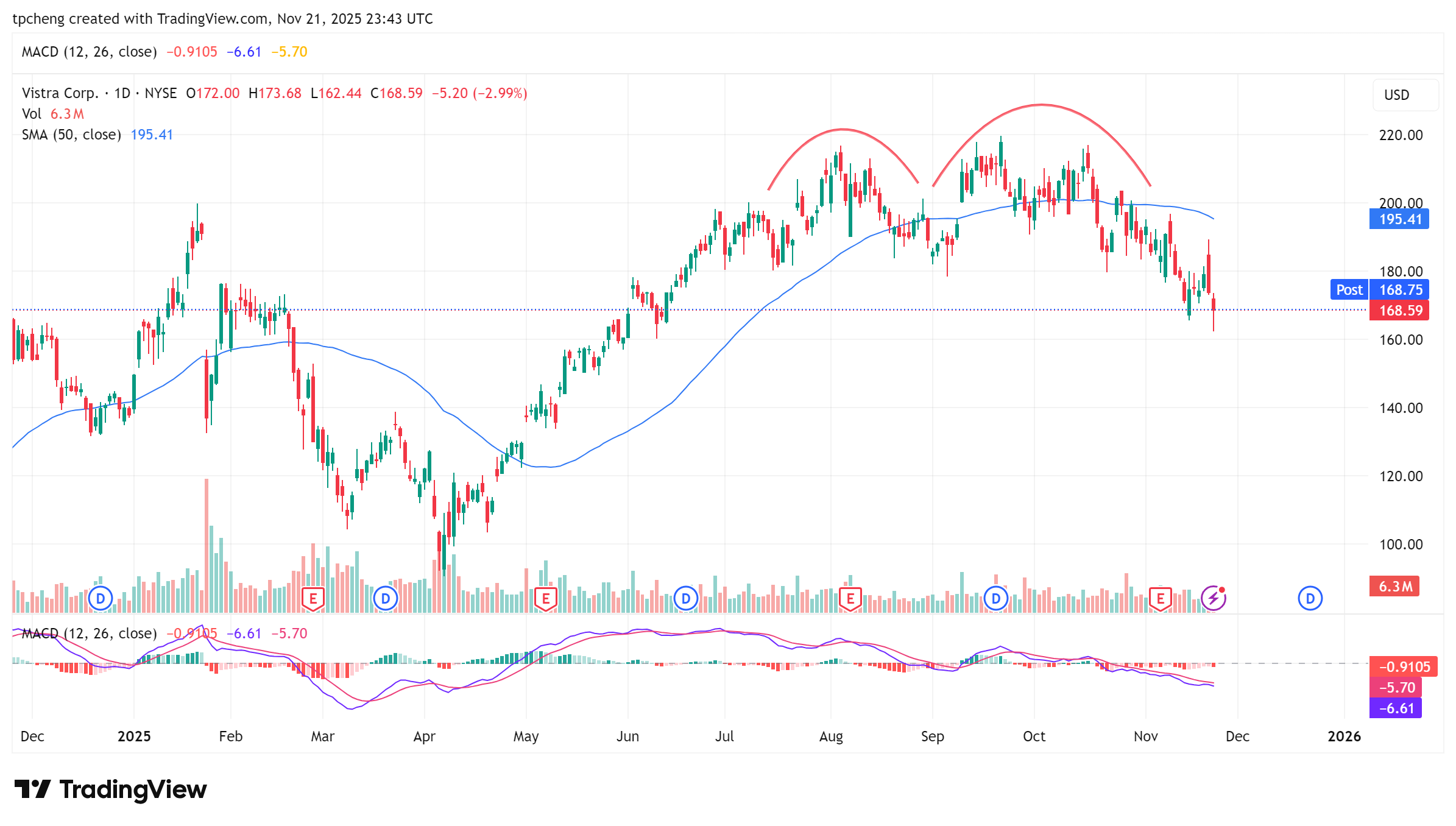The width and height of the screenshot is (1456, 826).
Task: Click the dividend marker in mid-December 2024
Action: coord(101,598)
